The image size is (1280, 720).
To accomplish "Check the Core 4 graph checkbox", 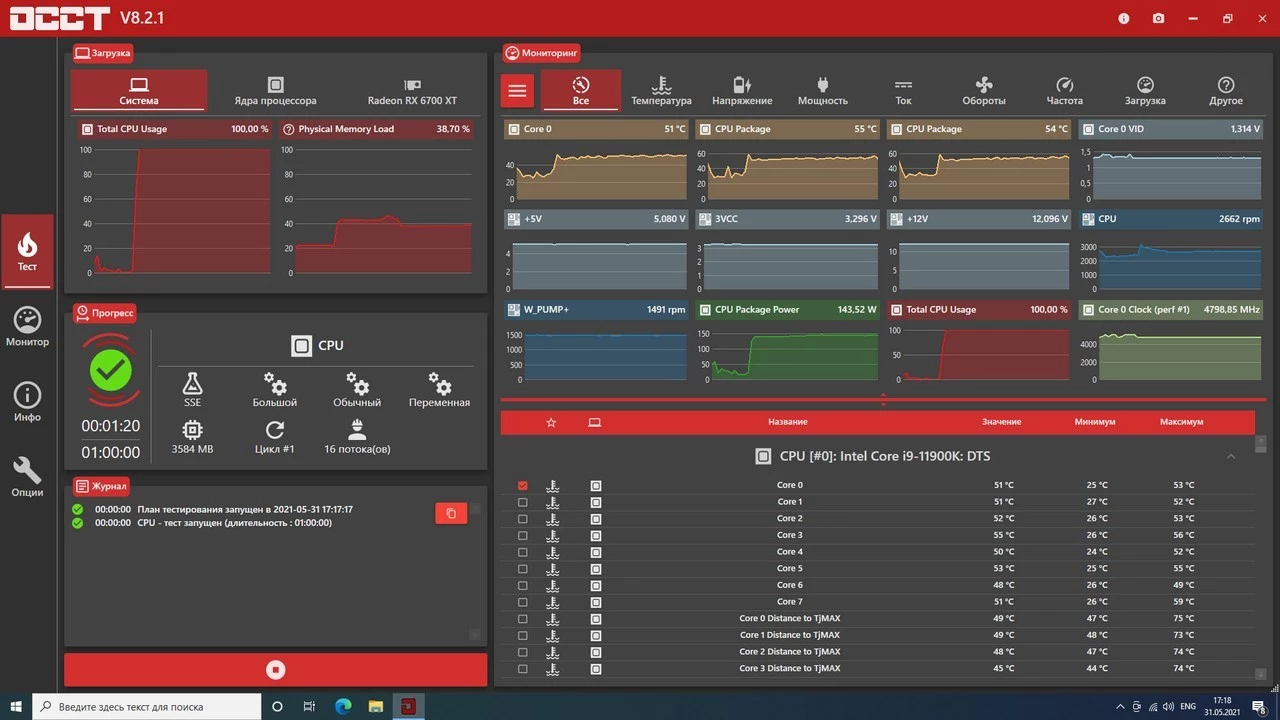I will [x=522, y=552].
